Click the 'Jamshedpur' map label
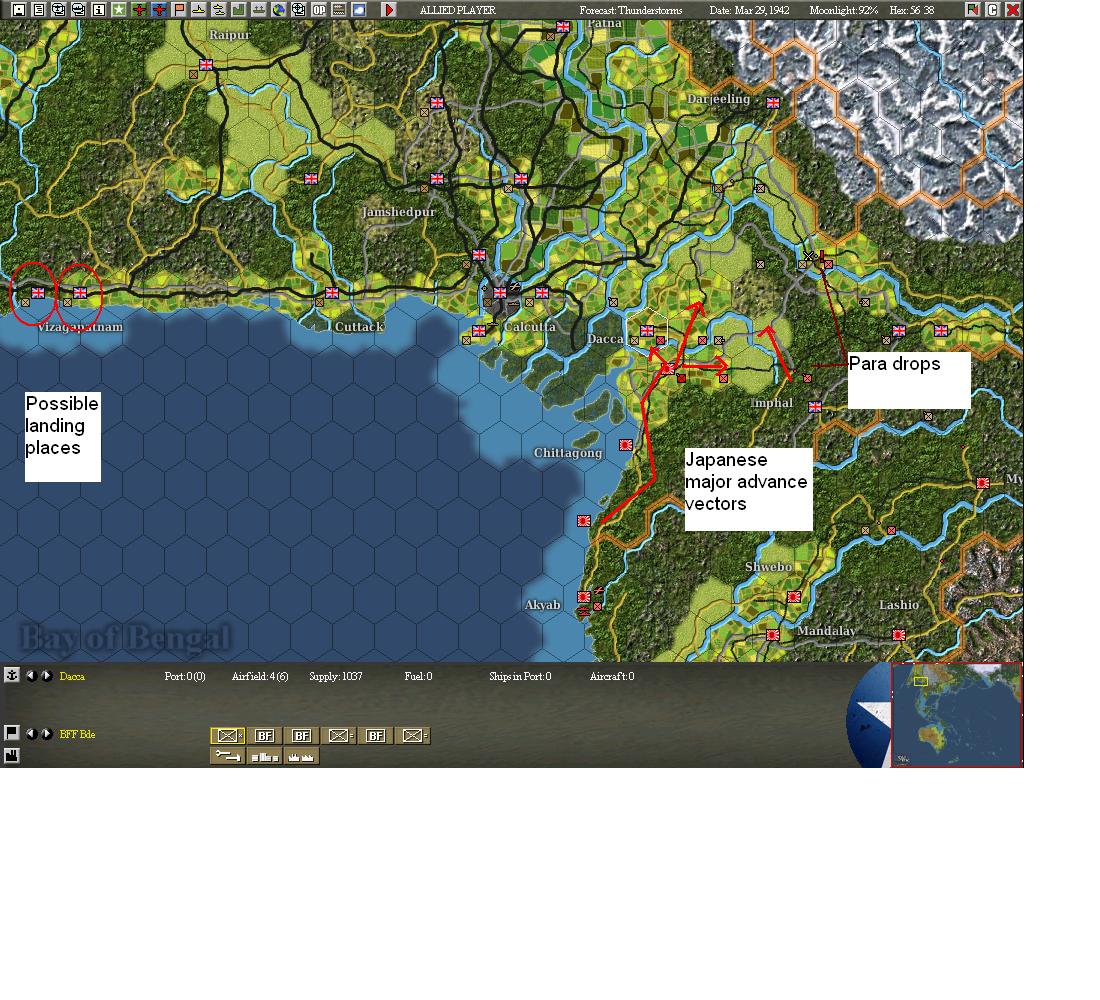The height and width of the screenshot is (1000, 1100). click(398, 212)
